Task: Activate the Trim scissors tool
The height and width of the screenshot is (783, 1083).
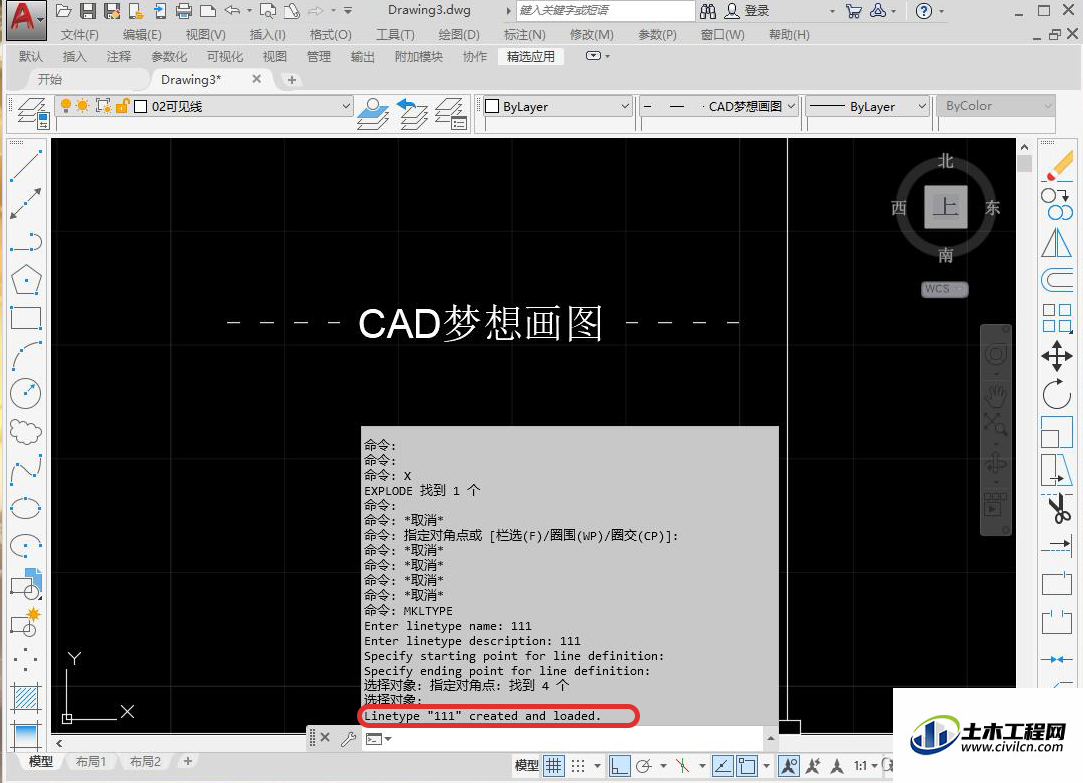Action: tap(1057, 509)
